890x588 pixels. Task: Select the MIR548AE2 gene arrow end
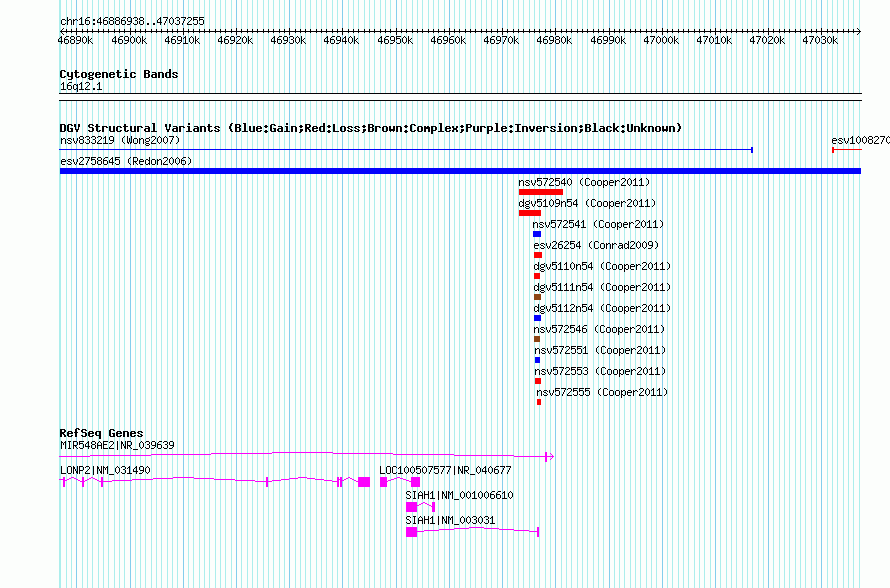(x=549, y=456)
